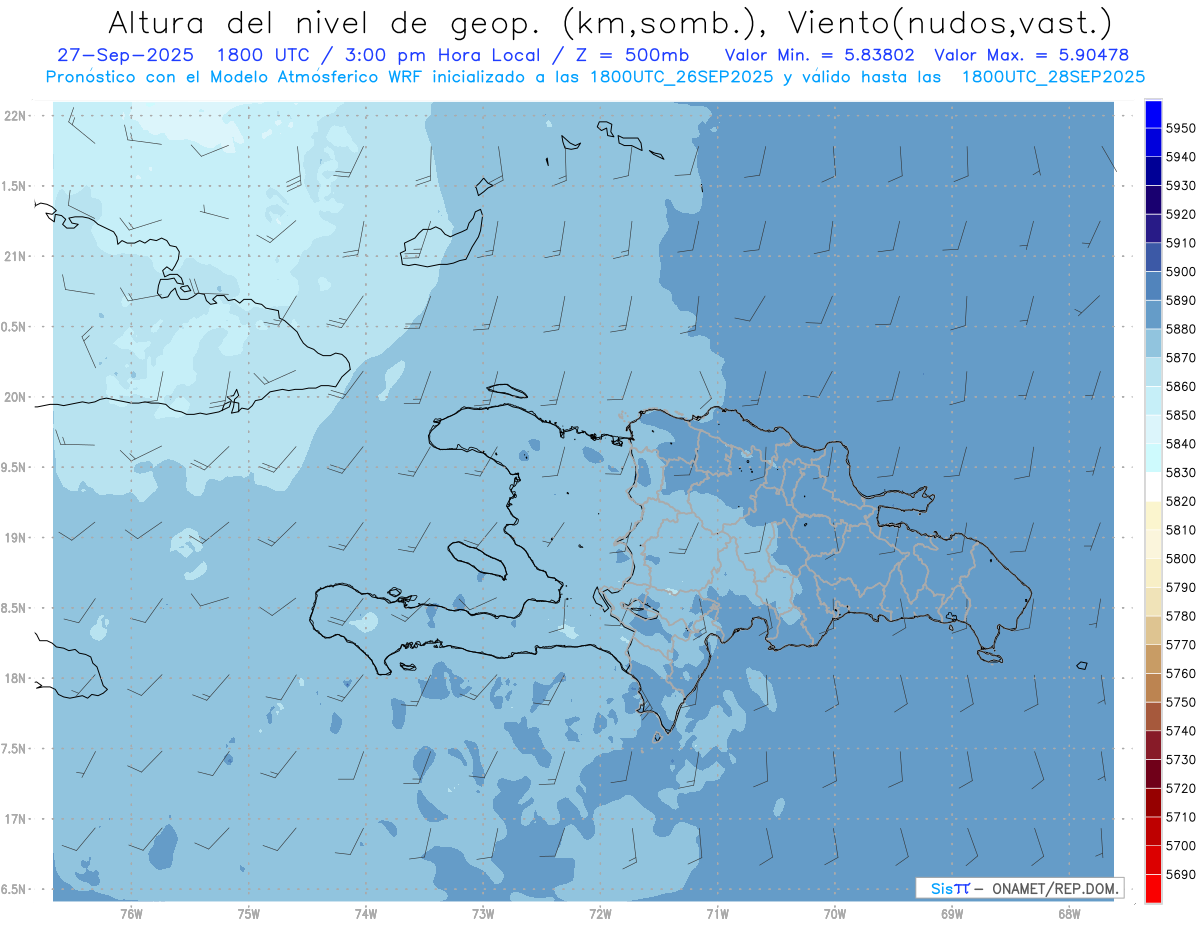Click the "5800" legend value
The height and width of the screenshot is (927, 1200).
[1181, 558]
